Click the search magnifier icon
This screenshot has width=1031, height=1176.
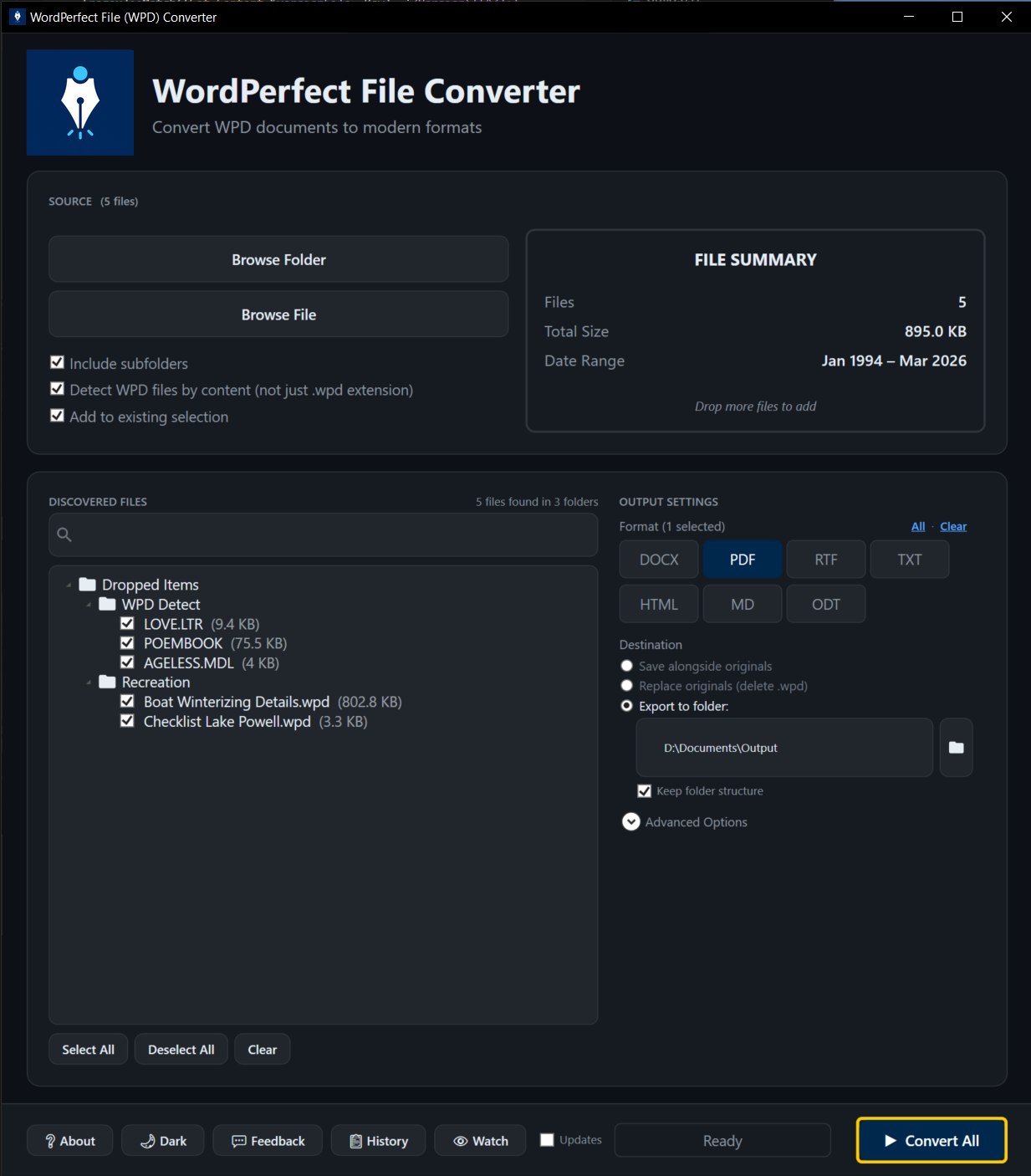click(64, 534)
